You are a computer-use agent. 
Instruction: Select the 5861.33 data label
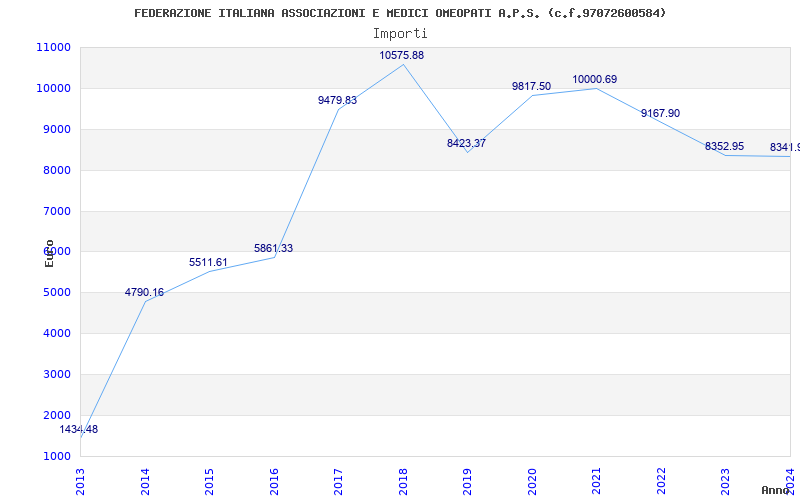pyautogui.click(x=273, y=248)
